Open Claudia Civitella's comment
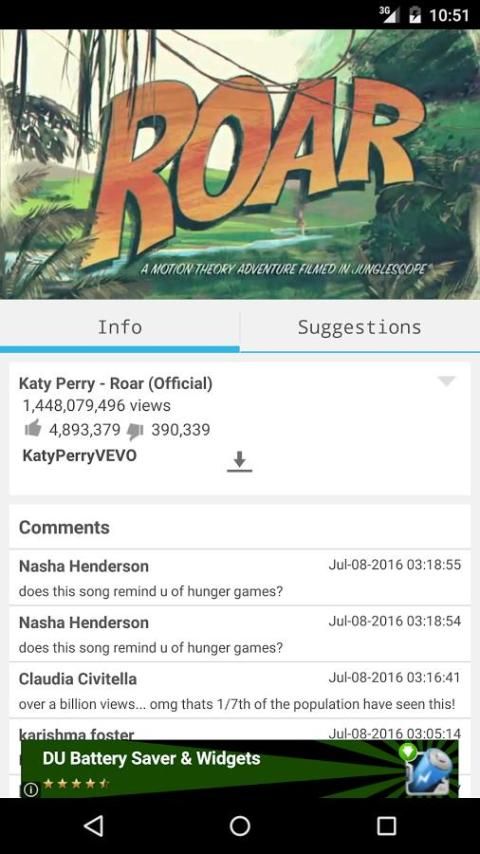 click(x=240, y=691)
